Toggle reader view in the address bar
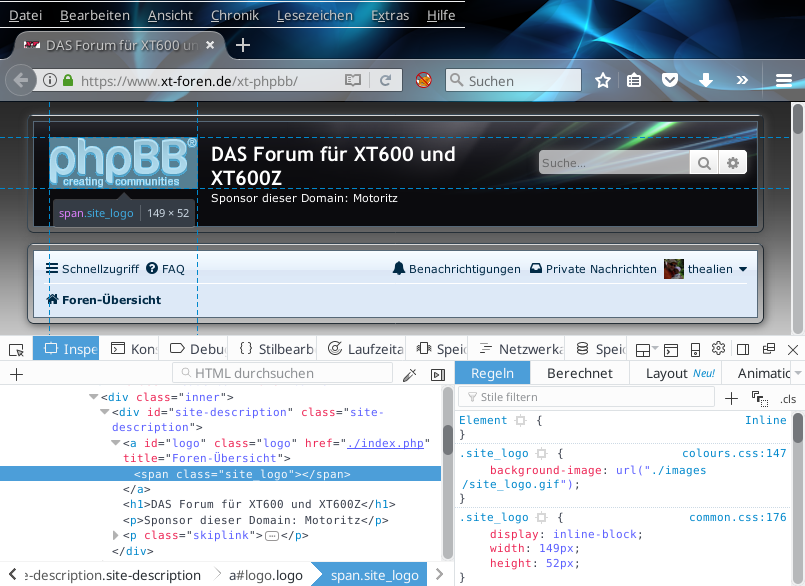Screen dimensions: 805x586 [x=352, y=81]
